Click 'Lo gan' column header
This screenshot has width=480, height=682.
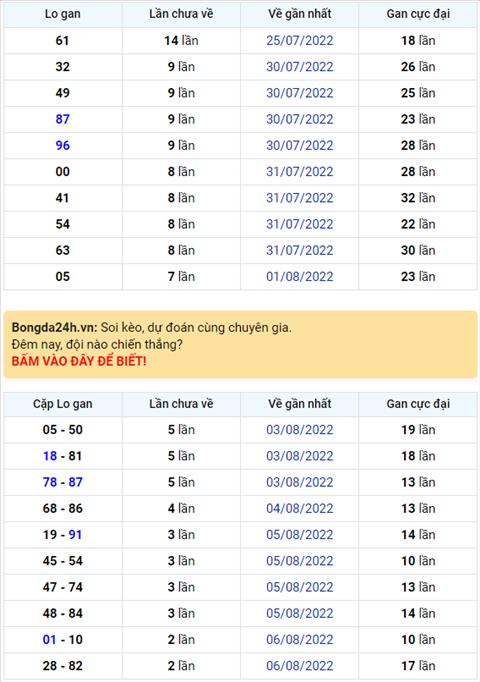(x=63, y=14)
